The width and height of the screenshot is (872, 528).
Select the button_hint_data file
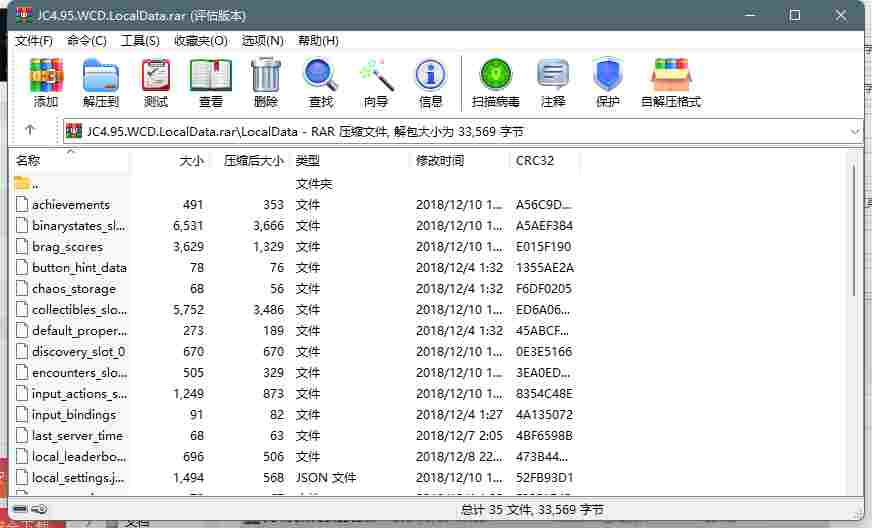(x=79, y=267)
